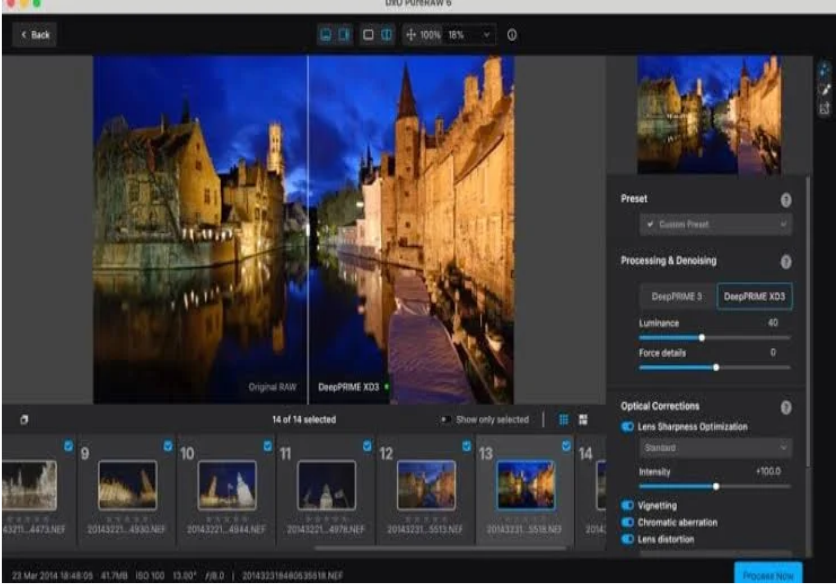836x584 pixels.
Task: Go back using the Back button
Action: coord(35,35)
